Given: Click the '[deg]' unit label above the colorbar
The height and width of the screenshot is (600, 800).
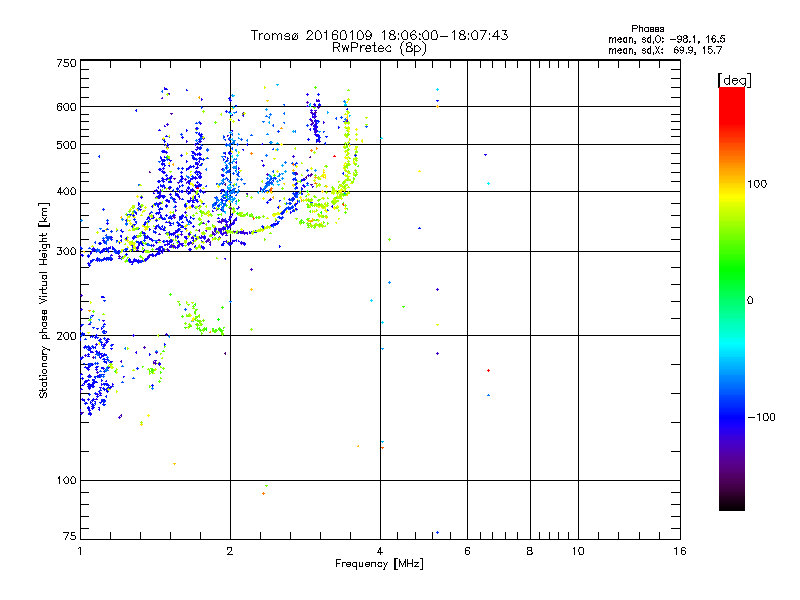Looking at the screenshot, I should [734, 80].
